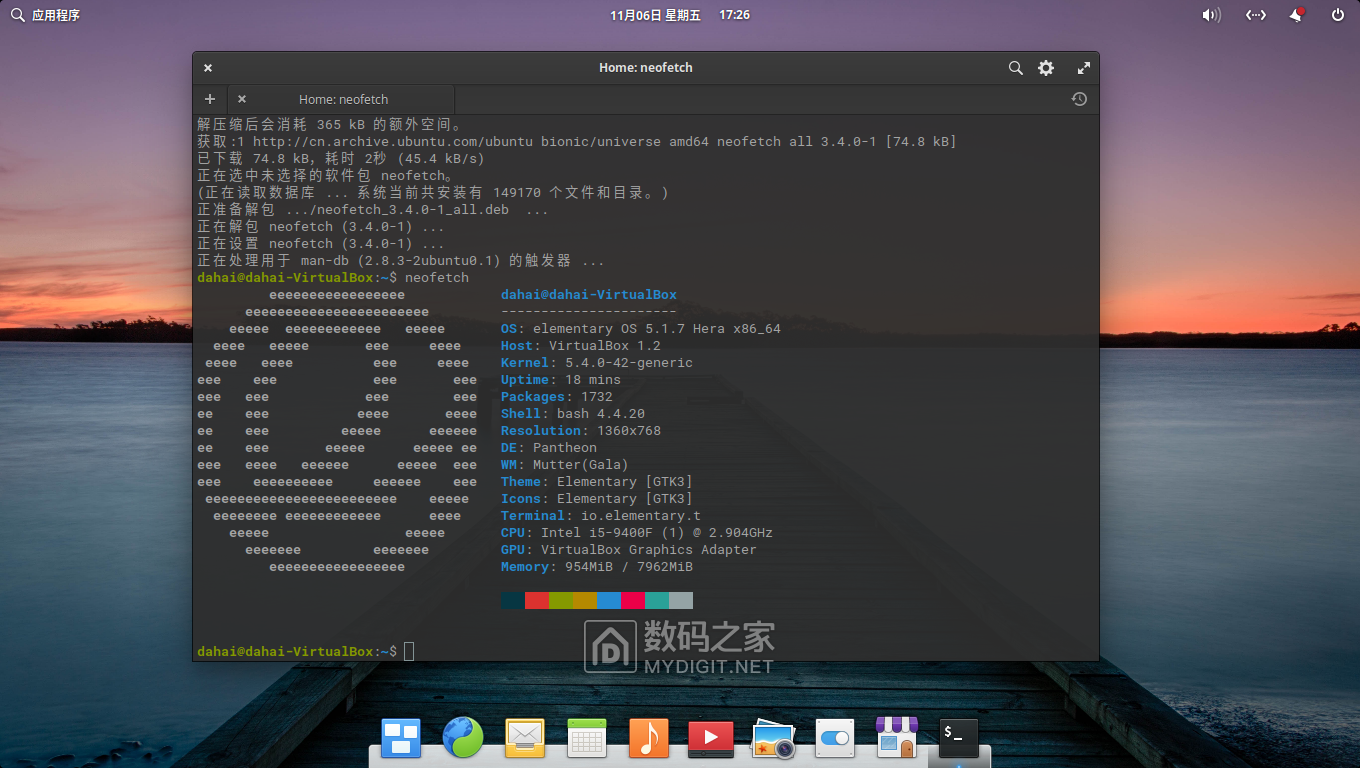Open the web browser globe in the dock
This screenshot has height=768, width=1360.
coord(463,738)
